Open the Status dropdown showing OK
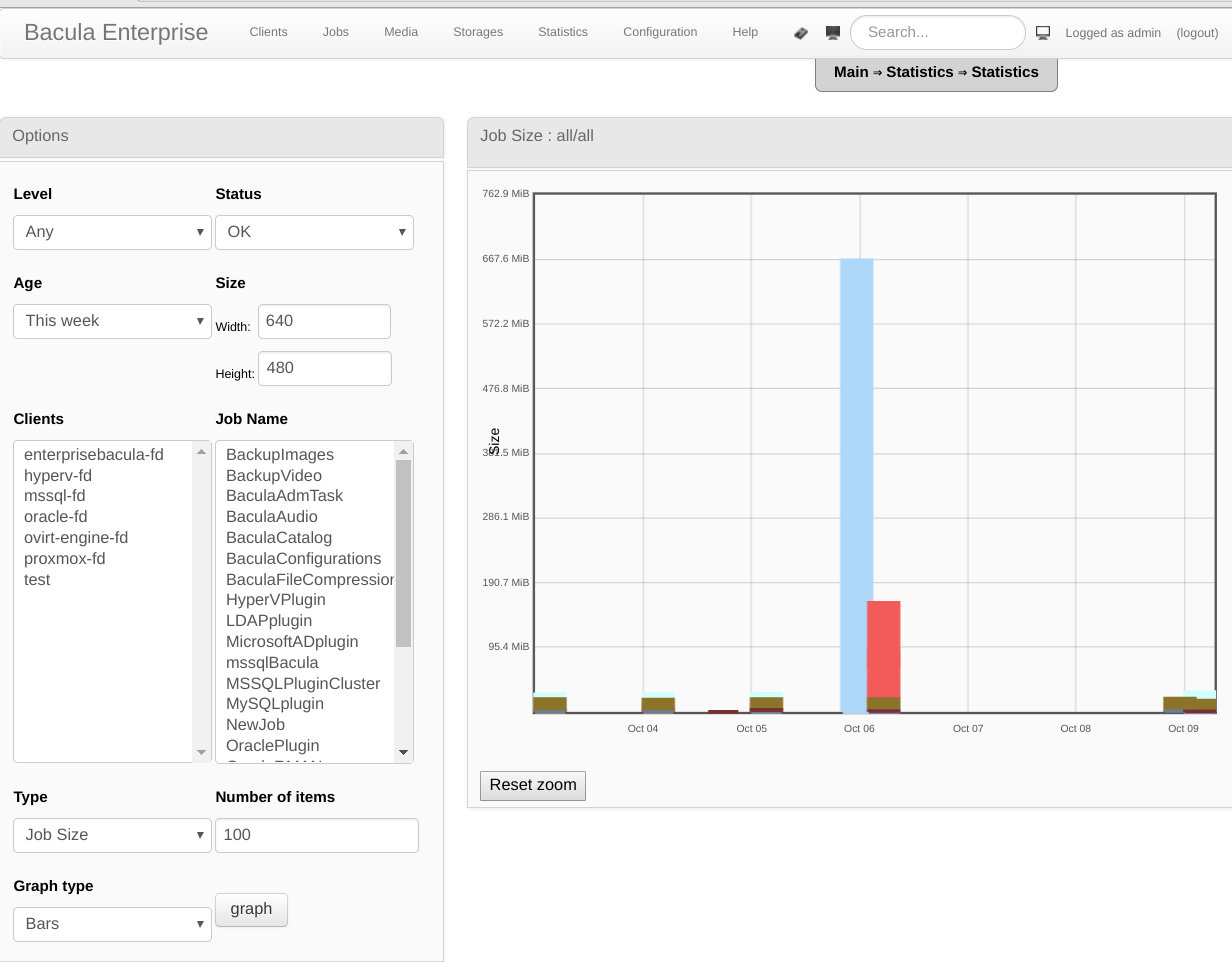This screenshot has height=962, width=1232. [314, 232]
